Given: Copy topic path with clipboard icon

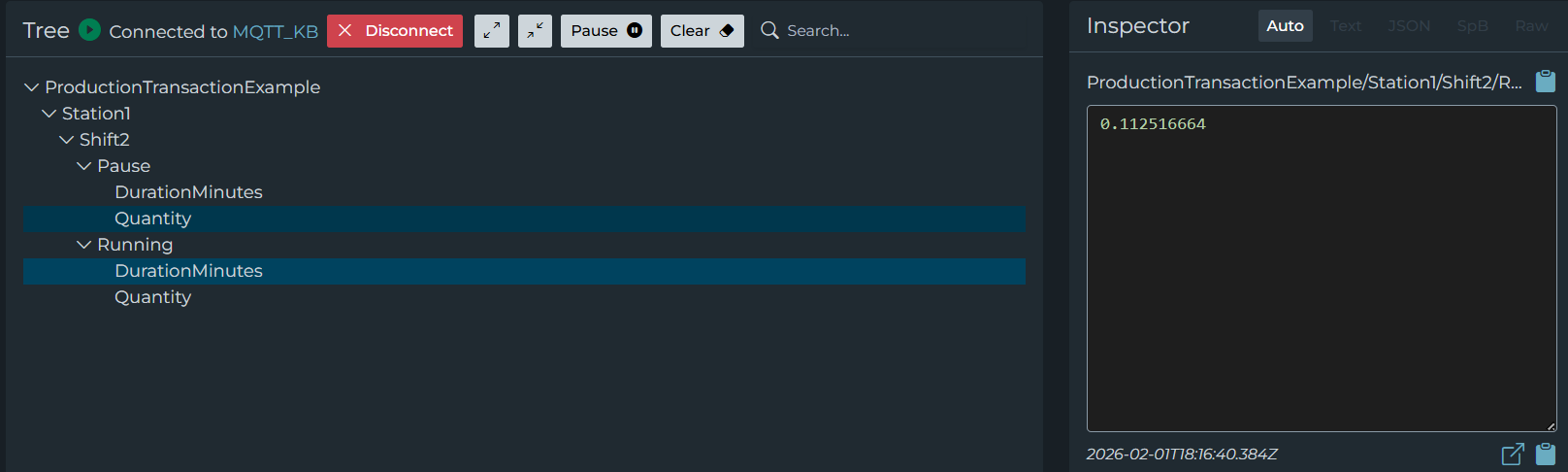Looking at the screenshot, I should 1546,82.
